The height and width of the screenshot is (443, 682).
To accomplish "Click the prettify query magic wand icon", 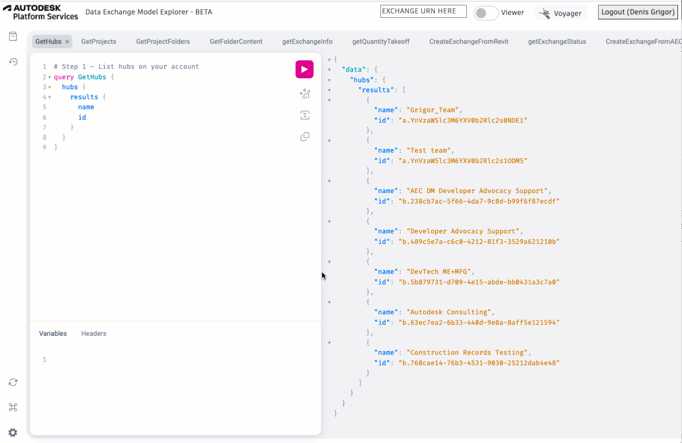I will click(305, 93).
